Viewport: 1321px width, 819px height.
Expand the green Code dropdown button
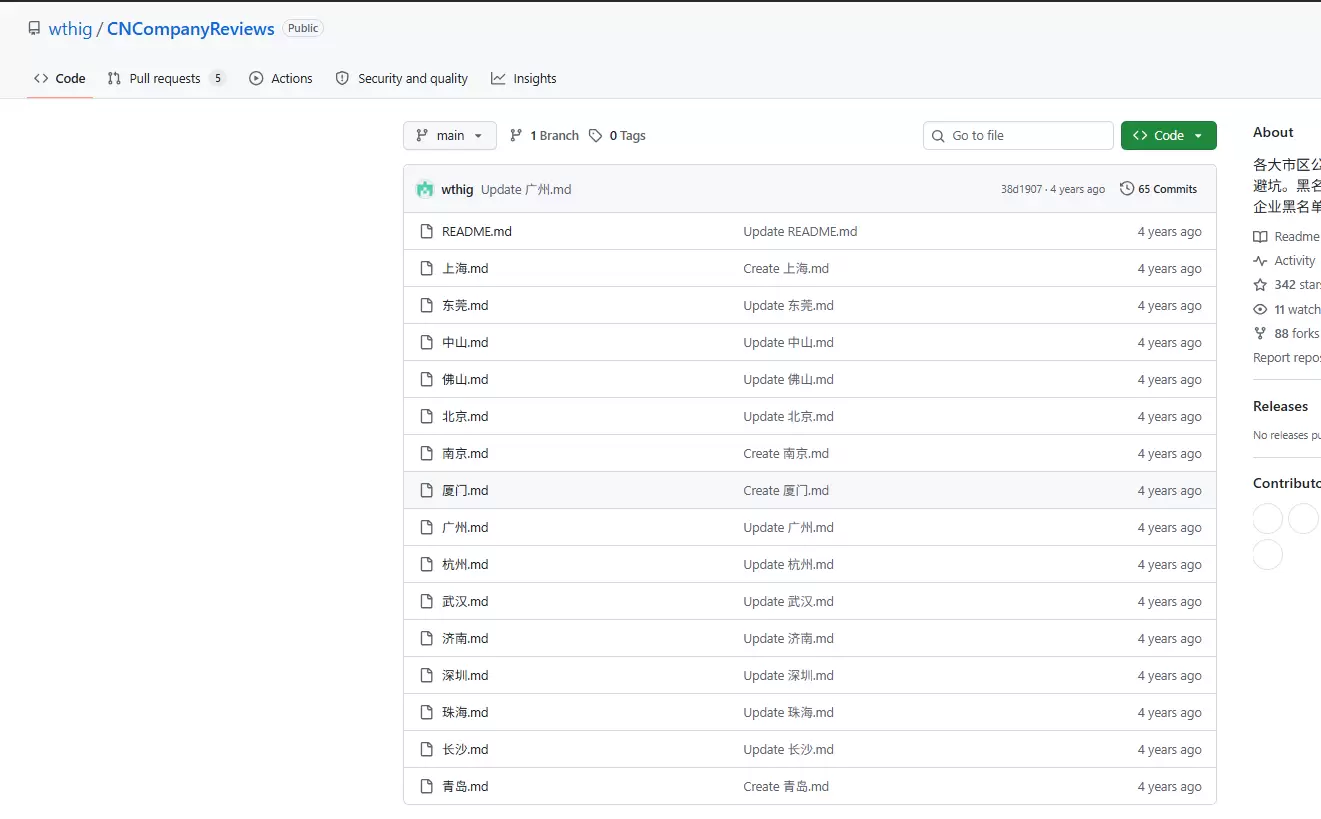click(1169, 136)
